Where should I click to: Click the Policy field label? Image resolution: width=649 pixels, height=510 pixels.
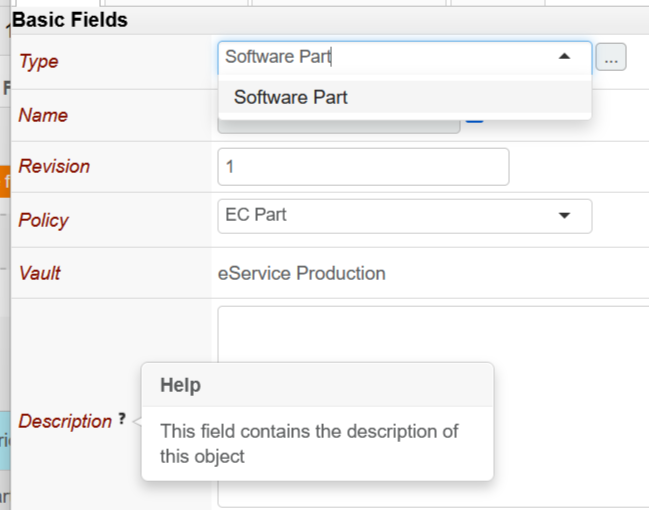coord(44,220)
